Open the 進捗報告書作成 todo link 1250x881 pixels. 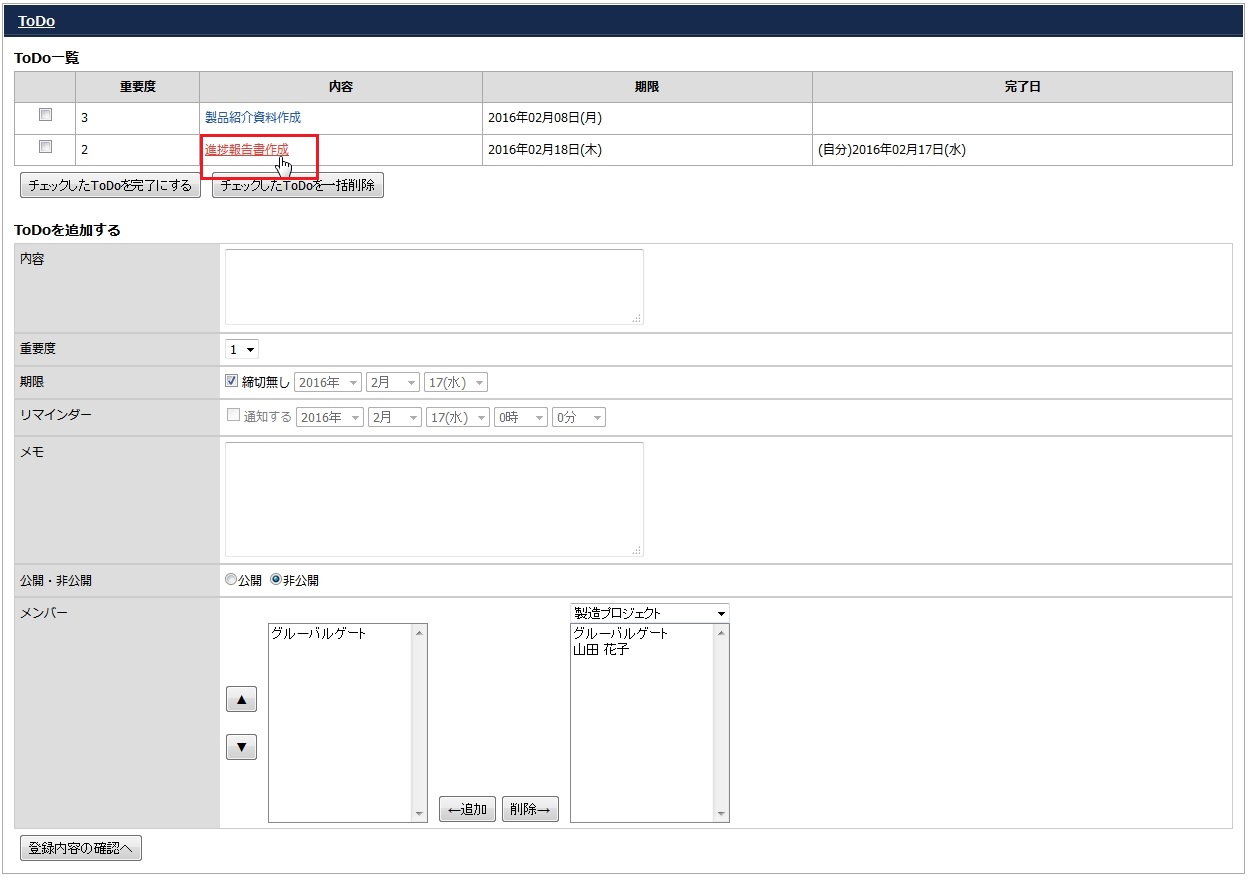tap(247, 149)
